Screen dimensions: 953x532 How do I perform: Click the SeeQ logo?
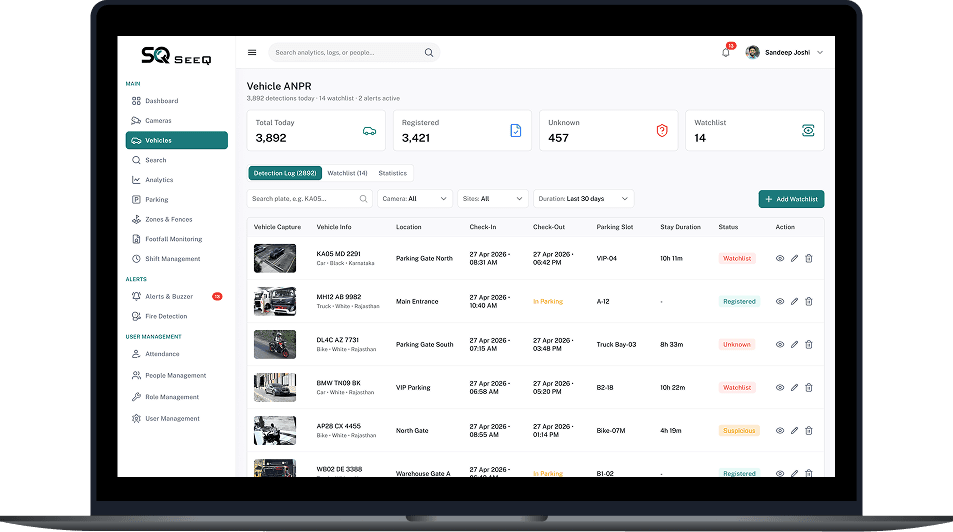[176, 56]
